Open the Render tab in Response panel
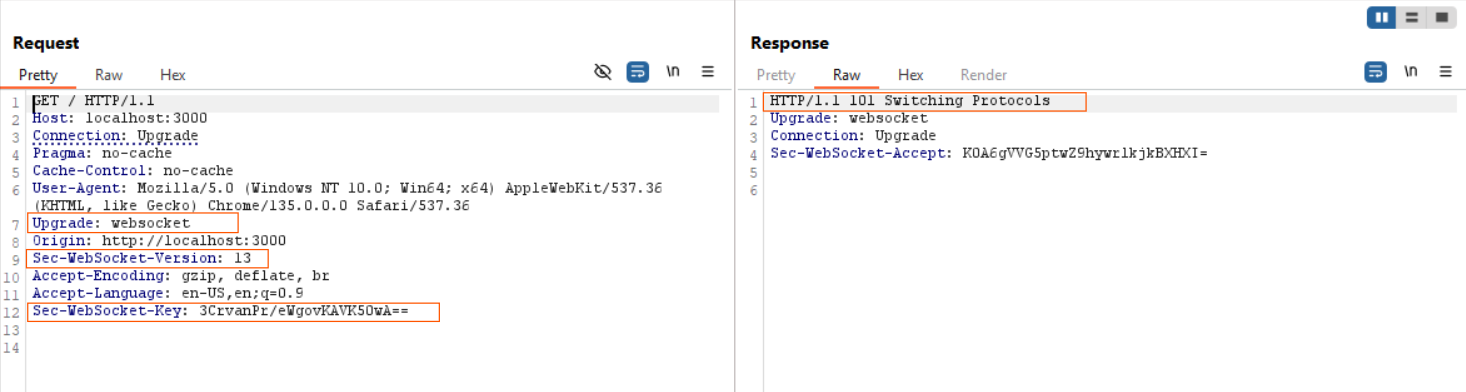The height and width of the screenshot is (392, 1466). 984,75
